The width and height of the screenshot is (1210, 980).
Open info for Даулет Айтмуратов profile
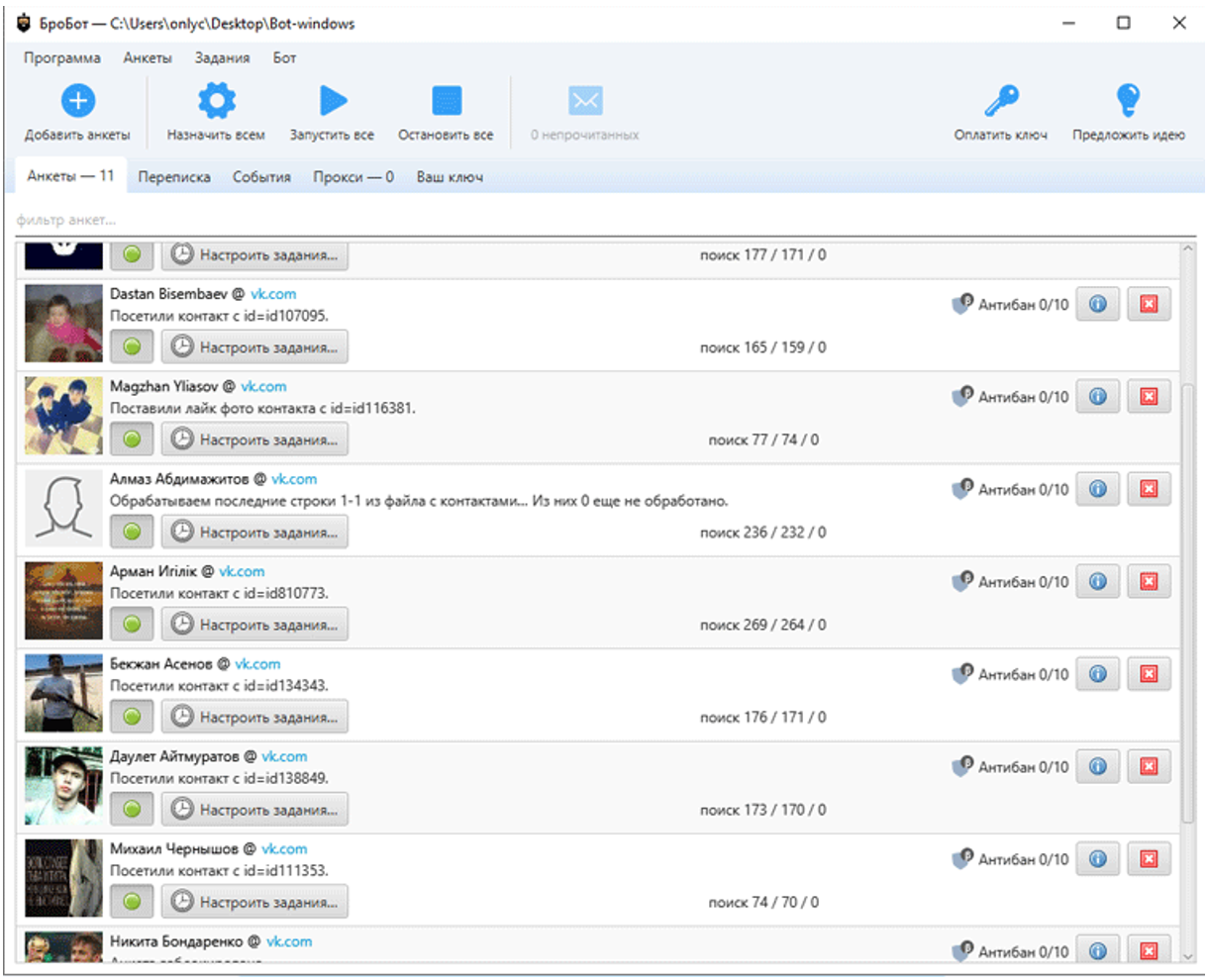tap(1097, 766)
